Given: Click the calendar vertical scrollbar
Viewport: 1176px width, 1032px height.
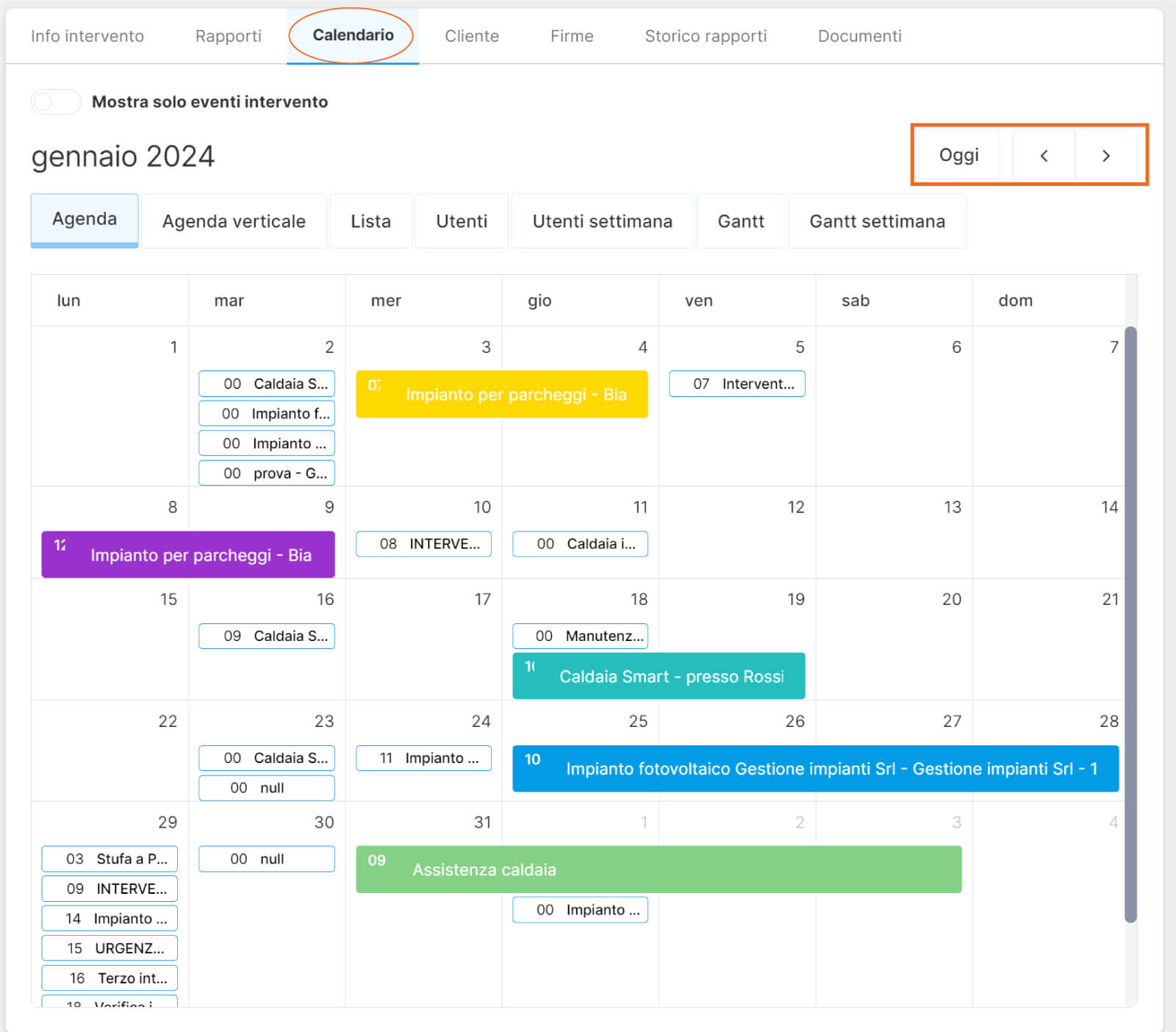Looking at the screenshot, I should 1130,625.
